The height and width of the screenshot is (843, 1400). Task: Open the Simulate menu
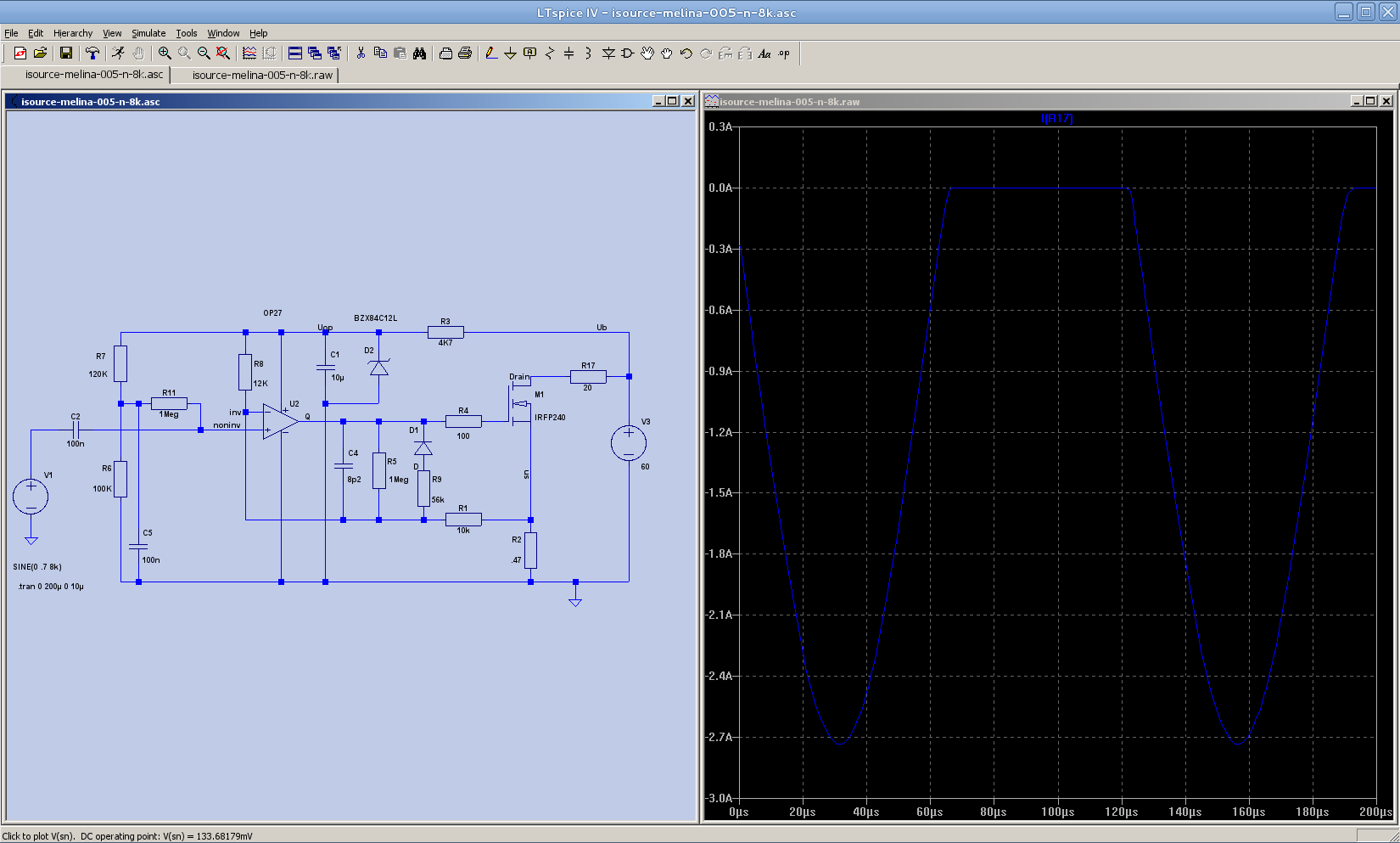click(148, 33)
